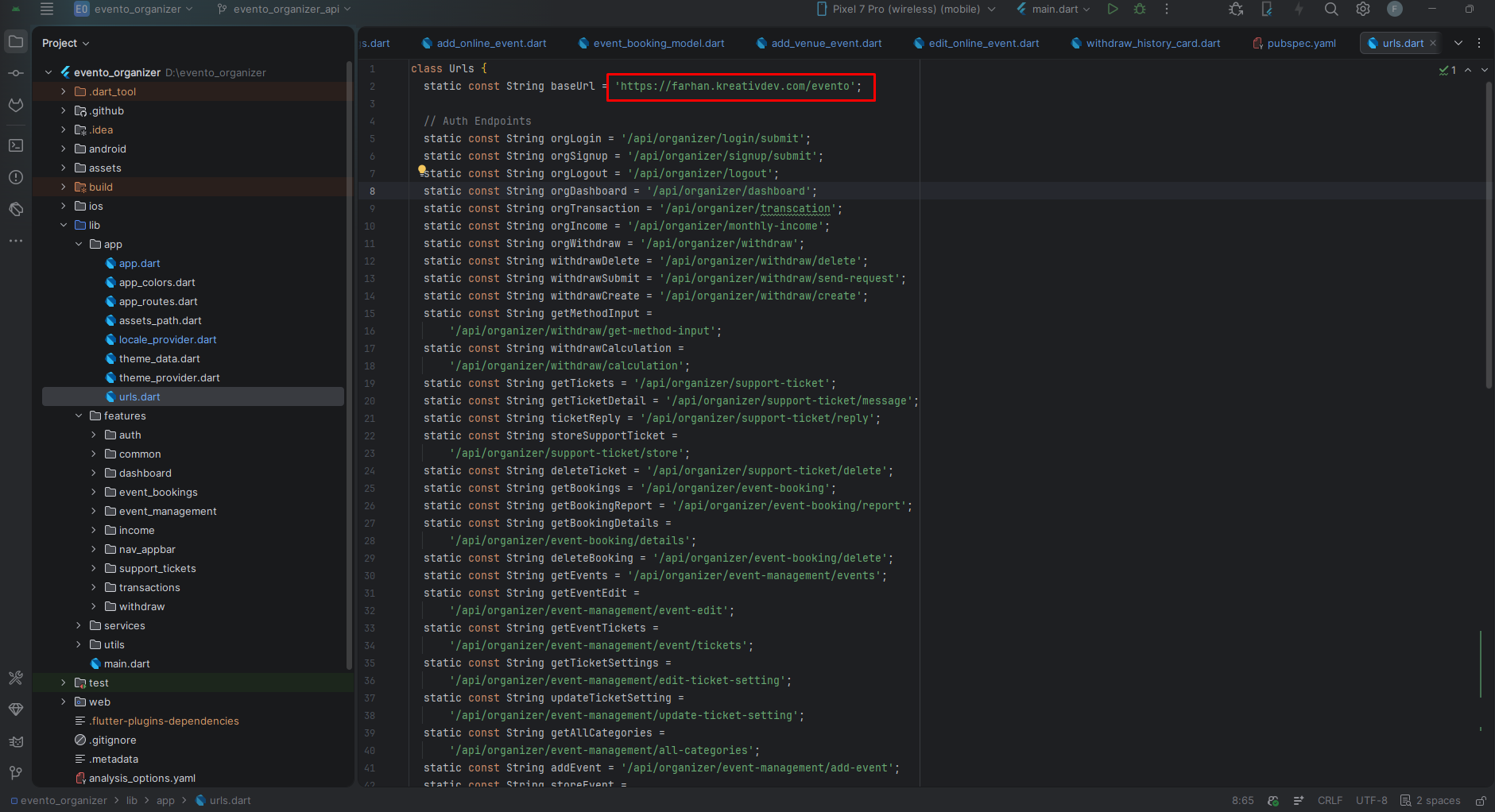Screen dimensions: 1495x812
Task: Select theme_data.dart in the project tree
Action: 160,358
